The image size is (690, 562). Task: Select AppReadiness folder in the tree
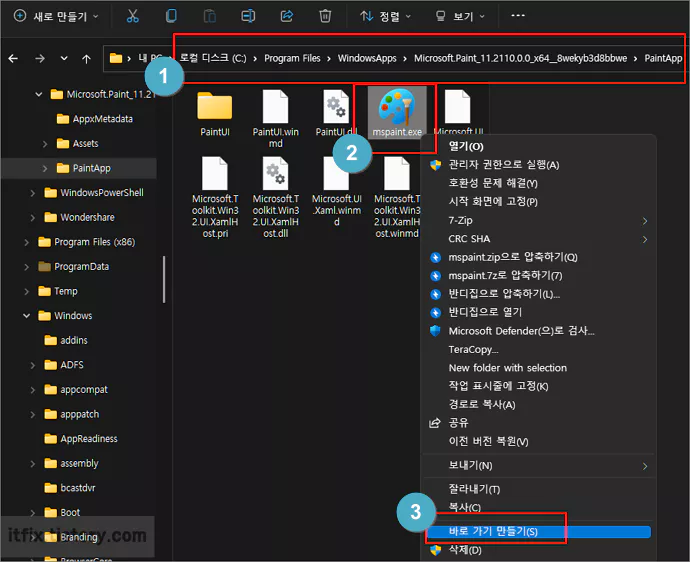coord(81,439)
